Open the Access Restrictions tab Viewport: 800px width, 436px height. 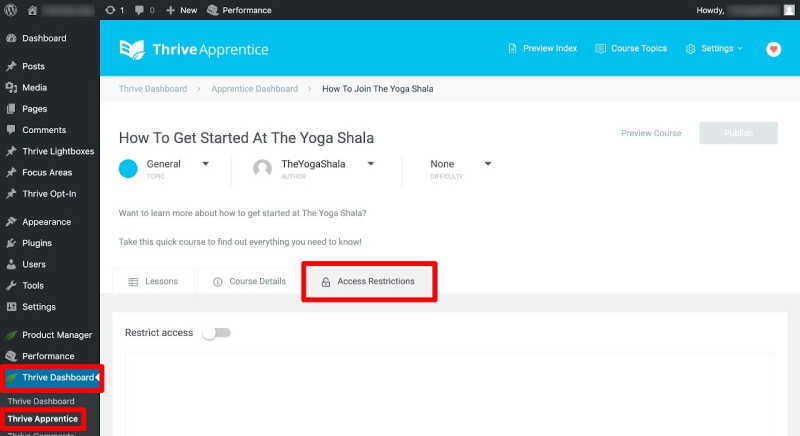(x=368, y=282)
